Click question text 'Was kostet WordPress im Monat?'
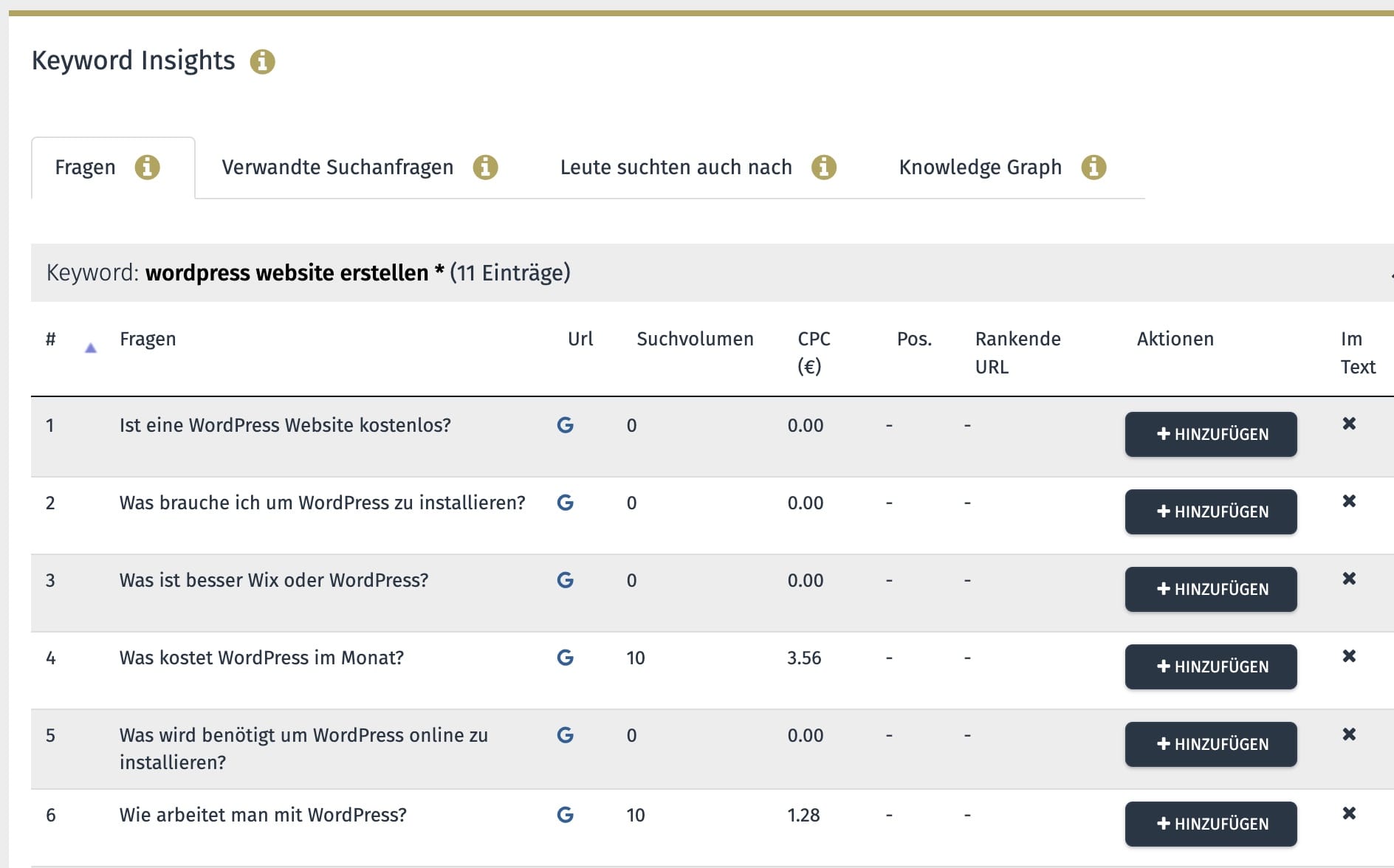The height and width of the screenshot is (868, 1394). pos(261,658)
